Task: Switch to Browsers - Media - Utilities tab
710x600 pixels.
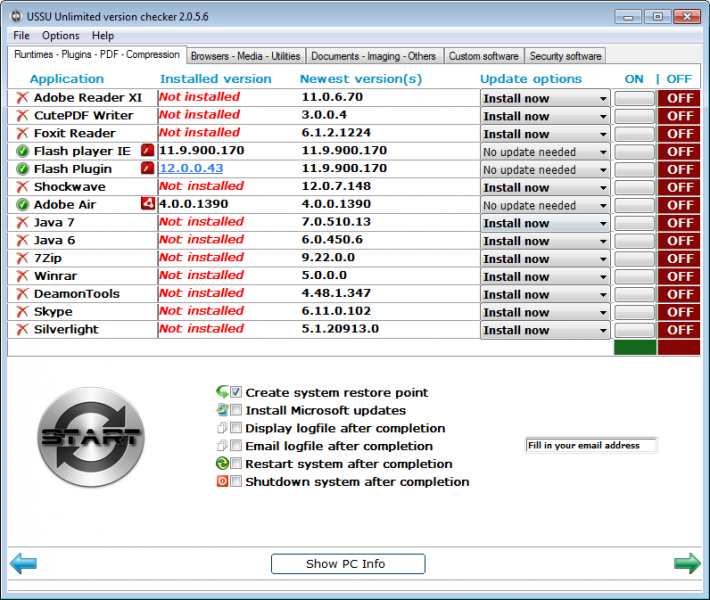Action: coord(245,56)
